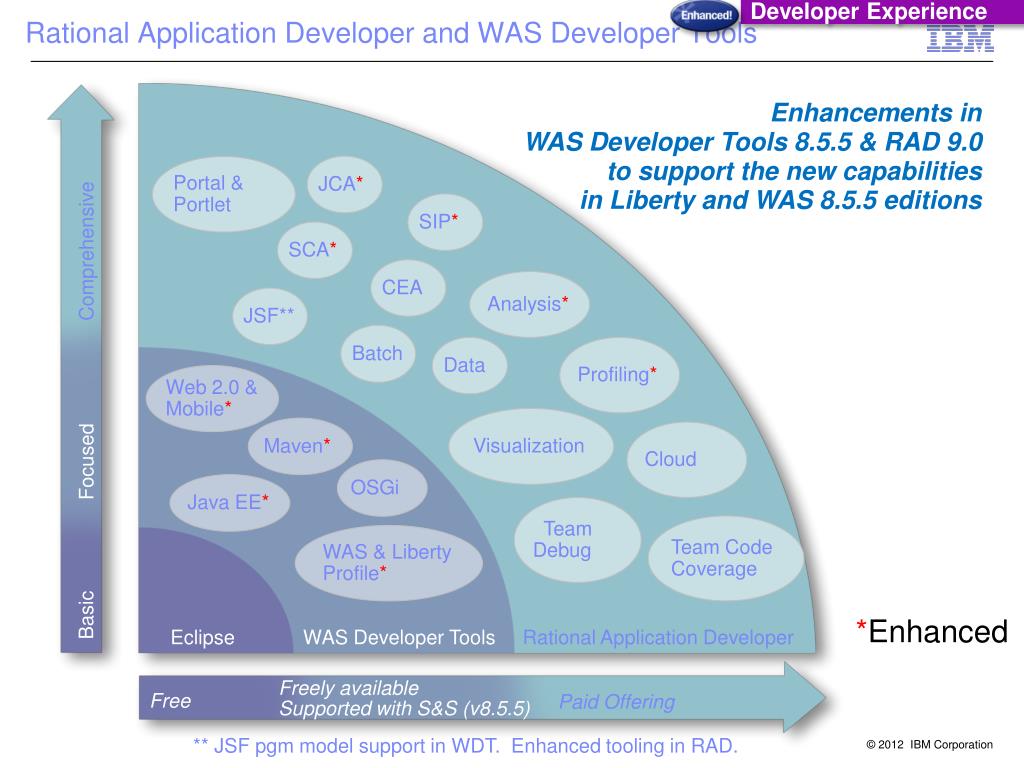Select the SCA bubble
This screenshot has width=1024, height=768.
[315, 249]
